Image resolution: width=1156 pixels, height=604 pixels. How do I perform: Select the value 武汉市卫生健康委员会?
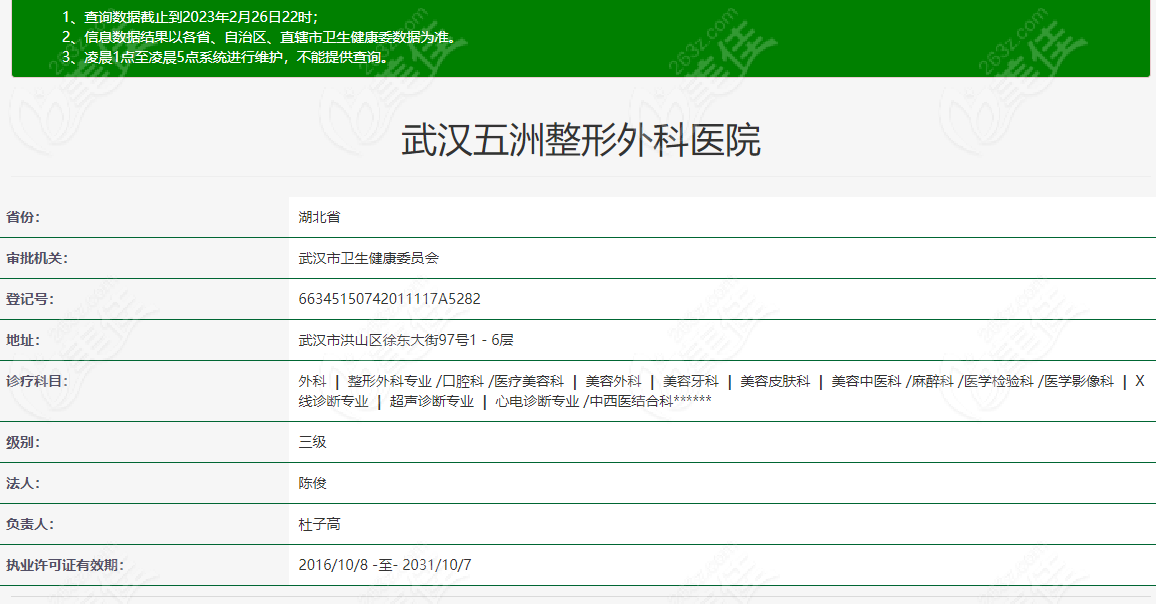point(368,258)
